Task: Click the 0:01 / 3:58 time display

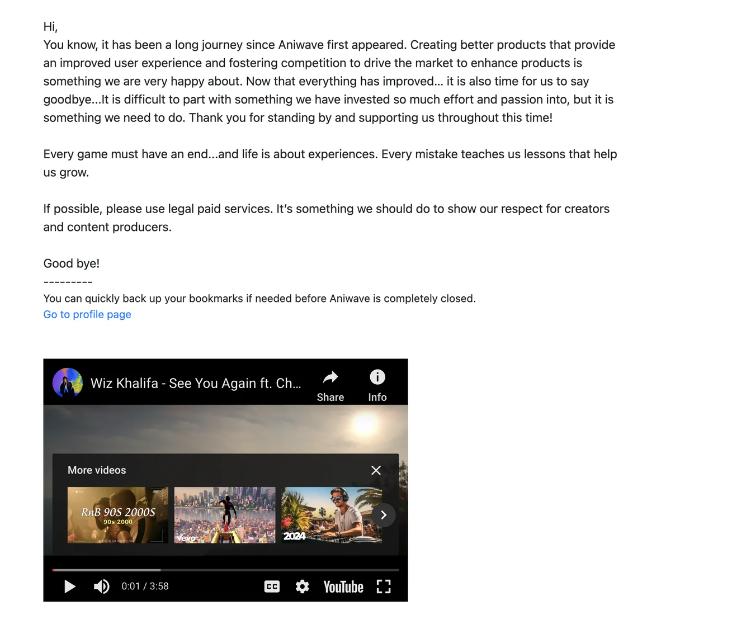Action: pyautogui.click(x=145, y=586)
